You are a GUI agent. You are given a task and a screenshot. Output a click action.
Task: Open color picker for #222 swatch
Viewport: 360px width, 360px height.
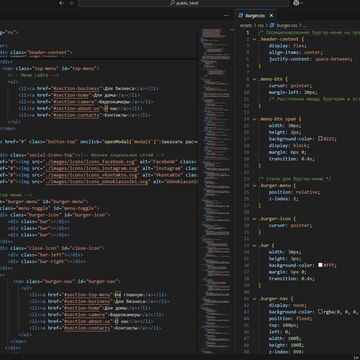320,139
